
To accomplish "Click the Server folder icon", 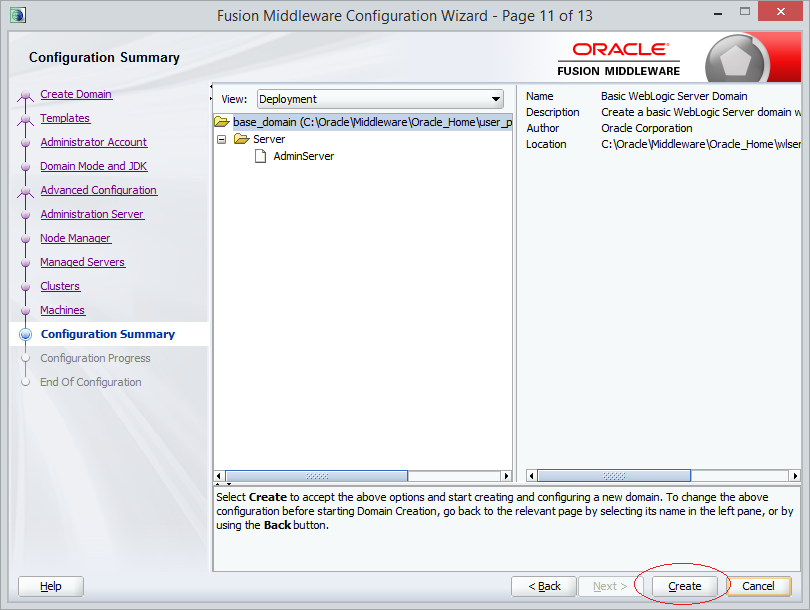I will pos(241,139).
